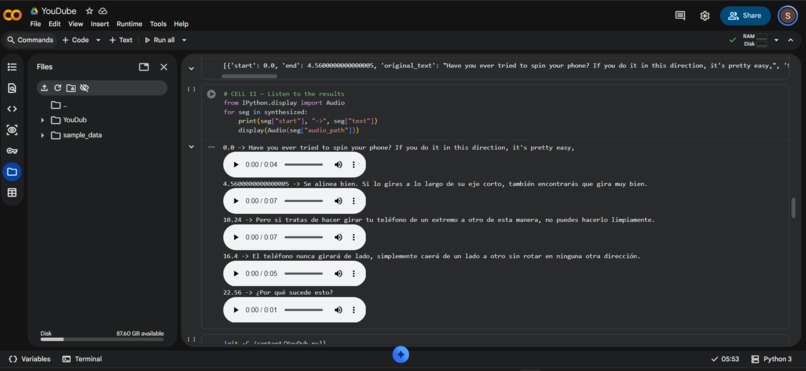Open the Tools menu

(x=158, y=24)
